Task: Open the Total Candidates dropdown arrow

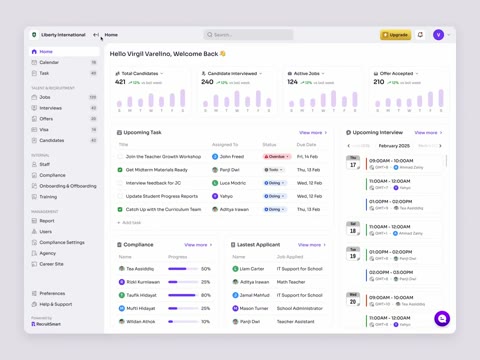Action: [x=162, y=73]
